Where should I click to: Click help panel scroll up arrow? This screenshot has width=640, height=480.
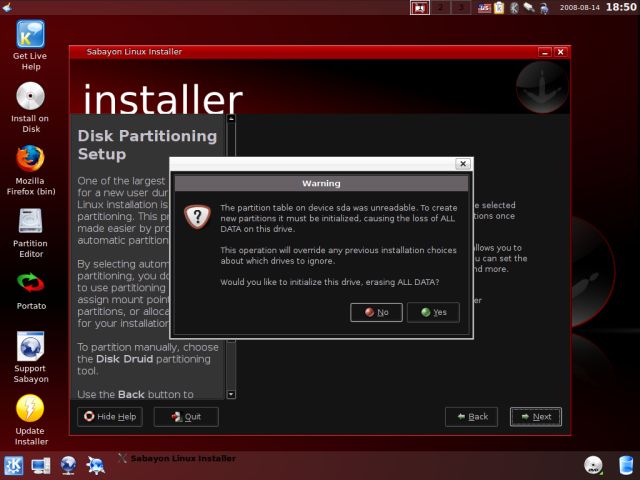231,119
